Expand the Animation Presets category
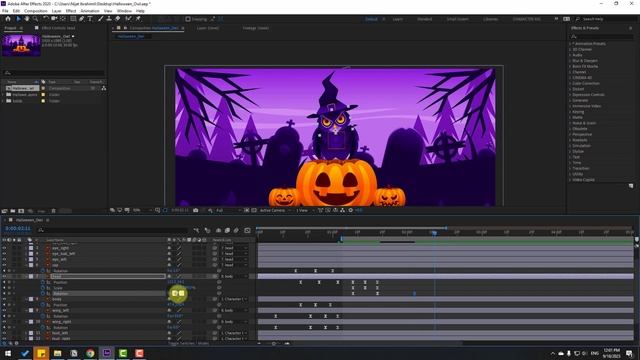 click(570, 44)
